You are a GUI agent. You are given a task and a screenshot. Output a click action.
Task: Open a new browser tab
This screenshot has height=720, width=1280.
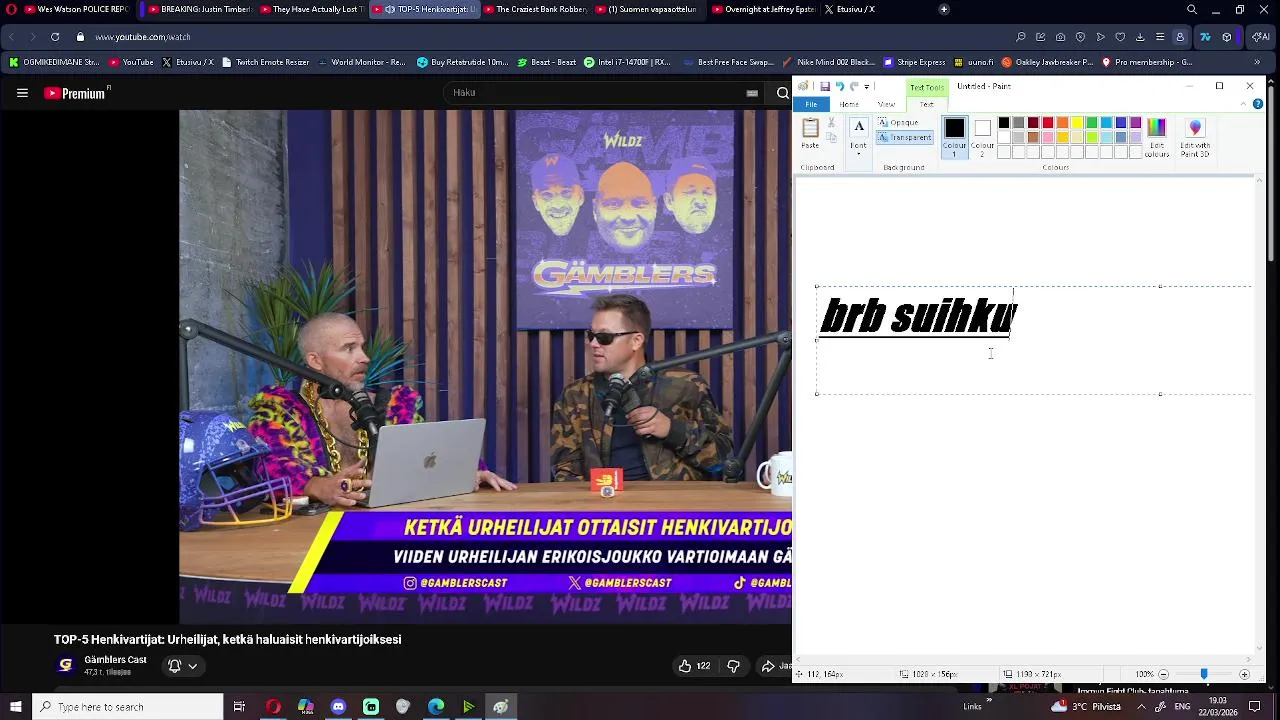943,9
